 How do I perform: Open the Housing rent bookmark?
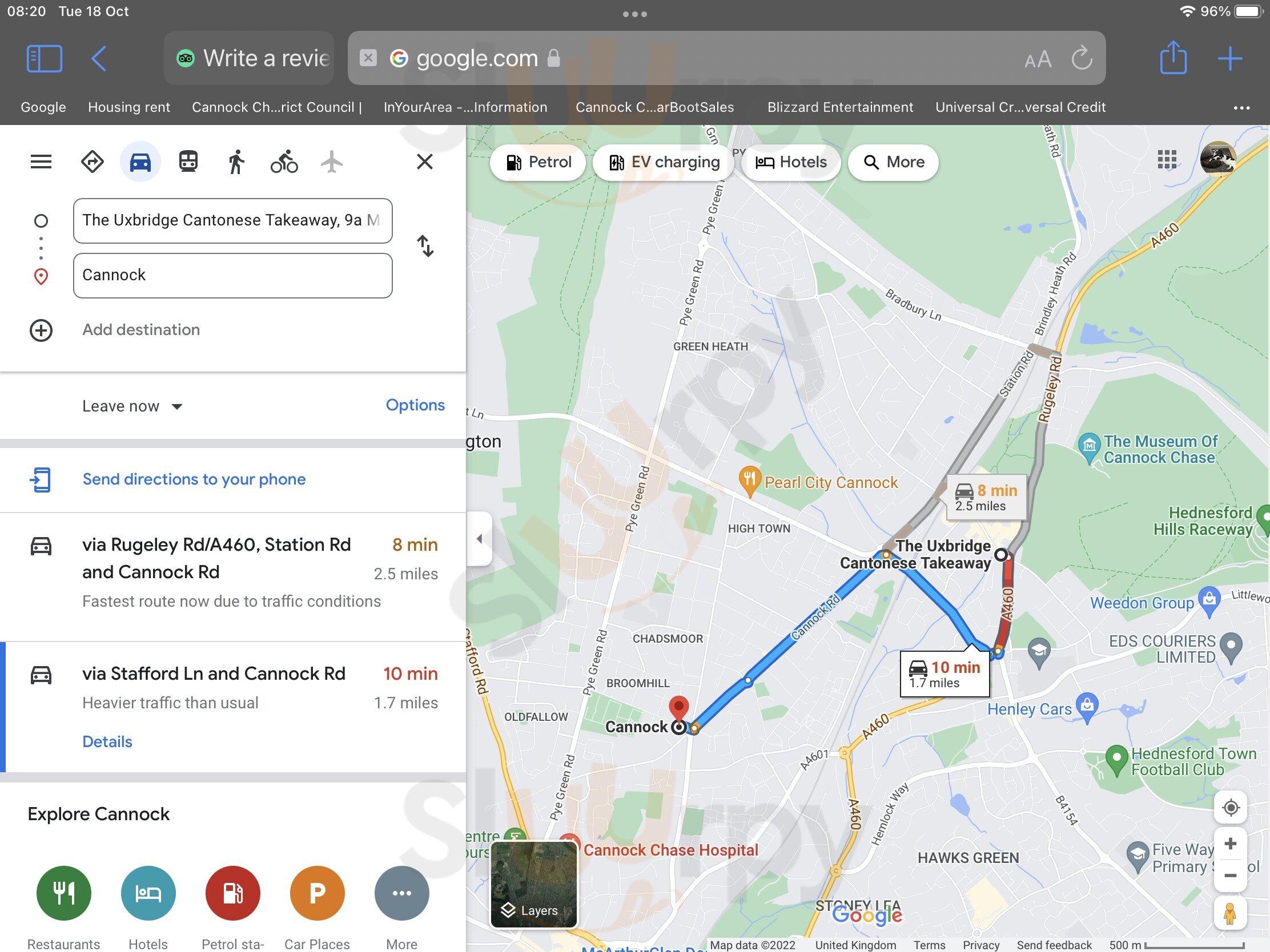(128, 107)
